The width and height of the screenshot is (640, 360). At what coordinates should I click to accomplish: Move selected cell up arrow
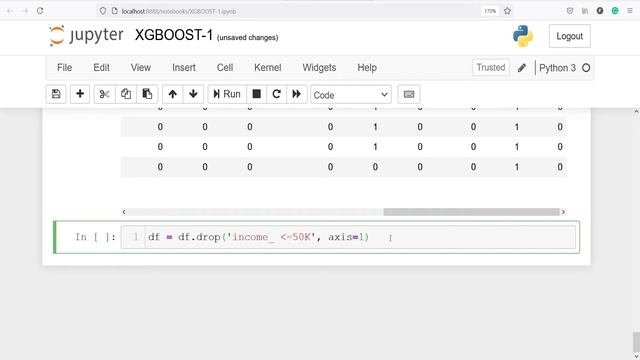tap(173, 94)
